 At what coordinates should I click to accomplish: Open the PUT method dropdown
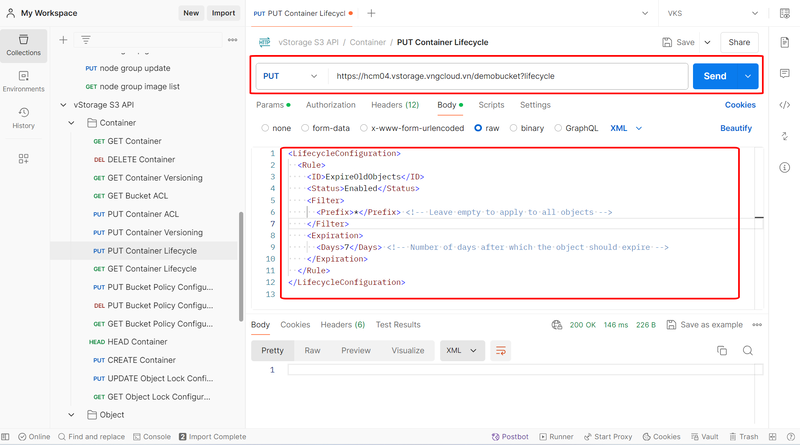(x=291, y=76)
